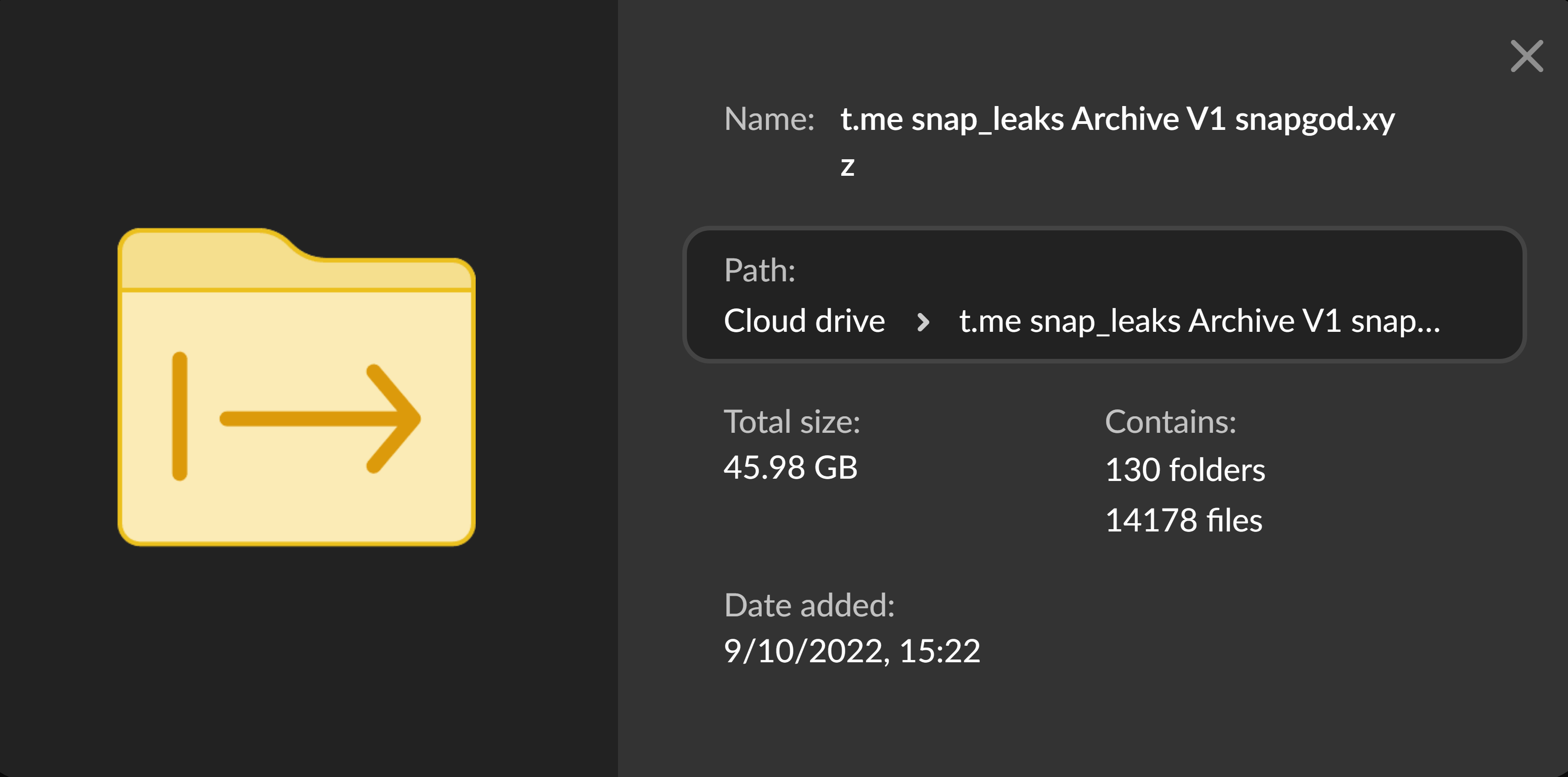Select the folder name text on first line
This screenshot has height=777, width=1568.
click(x=1117, y=119)
